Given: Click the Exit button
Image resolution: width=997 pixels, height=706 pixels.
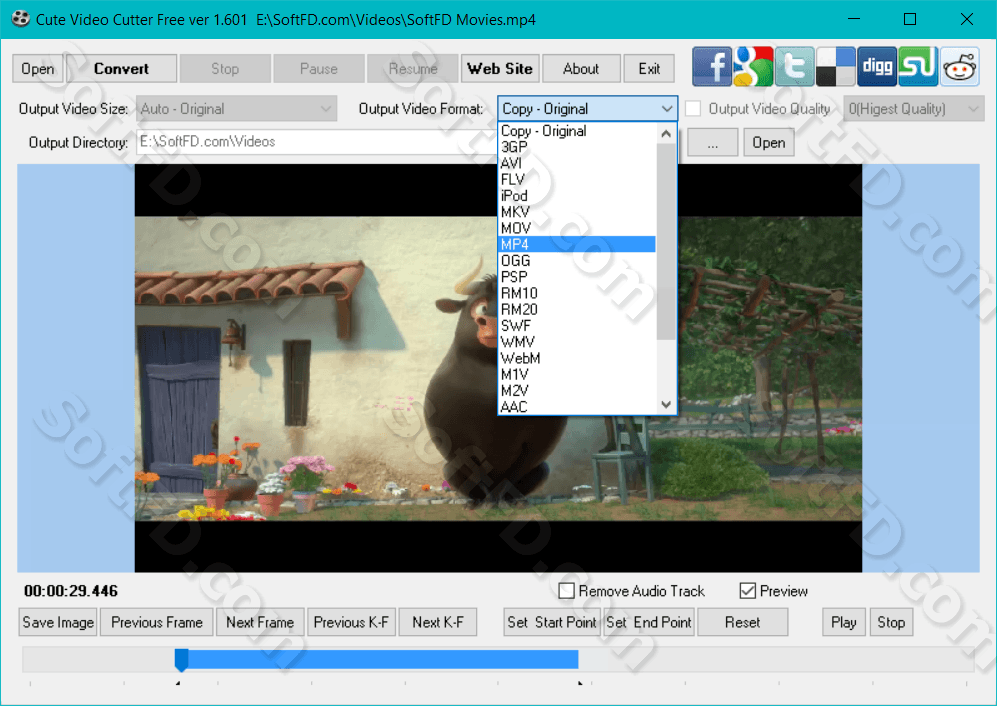Looking at the screenshot, I should click(x=649, y=69).
